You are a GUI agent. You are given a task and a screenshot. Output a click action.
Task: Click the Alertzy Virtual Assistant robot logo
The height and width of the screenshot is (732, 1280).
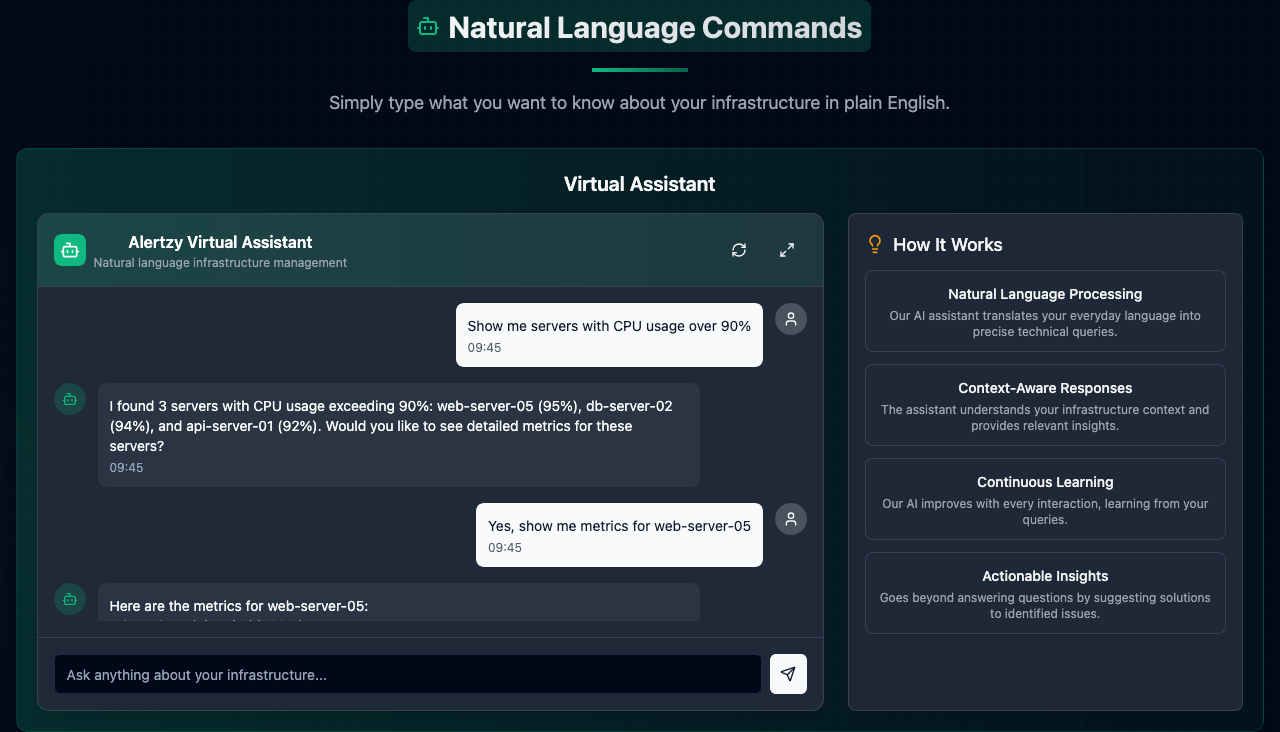point(70,250)
